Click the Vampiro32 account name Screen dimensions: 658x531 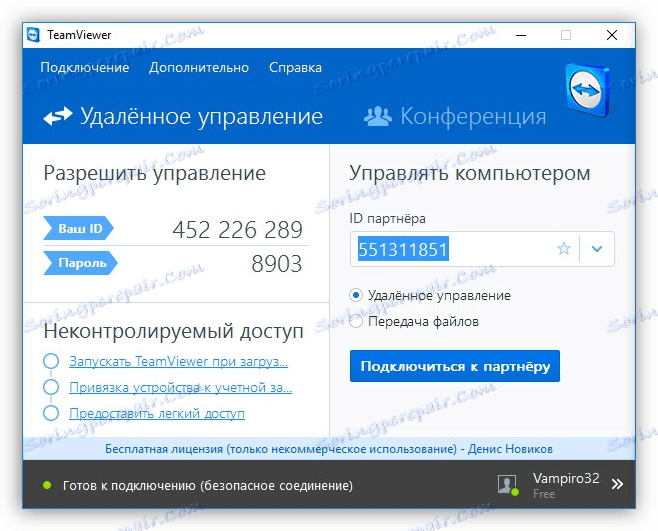point(566,478)
